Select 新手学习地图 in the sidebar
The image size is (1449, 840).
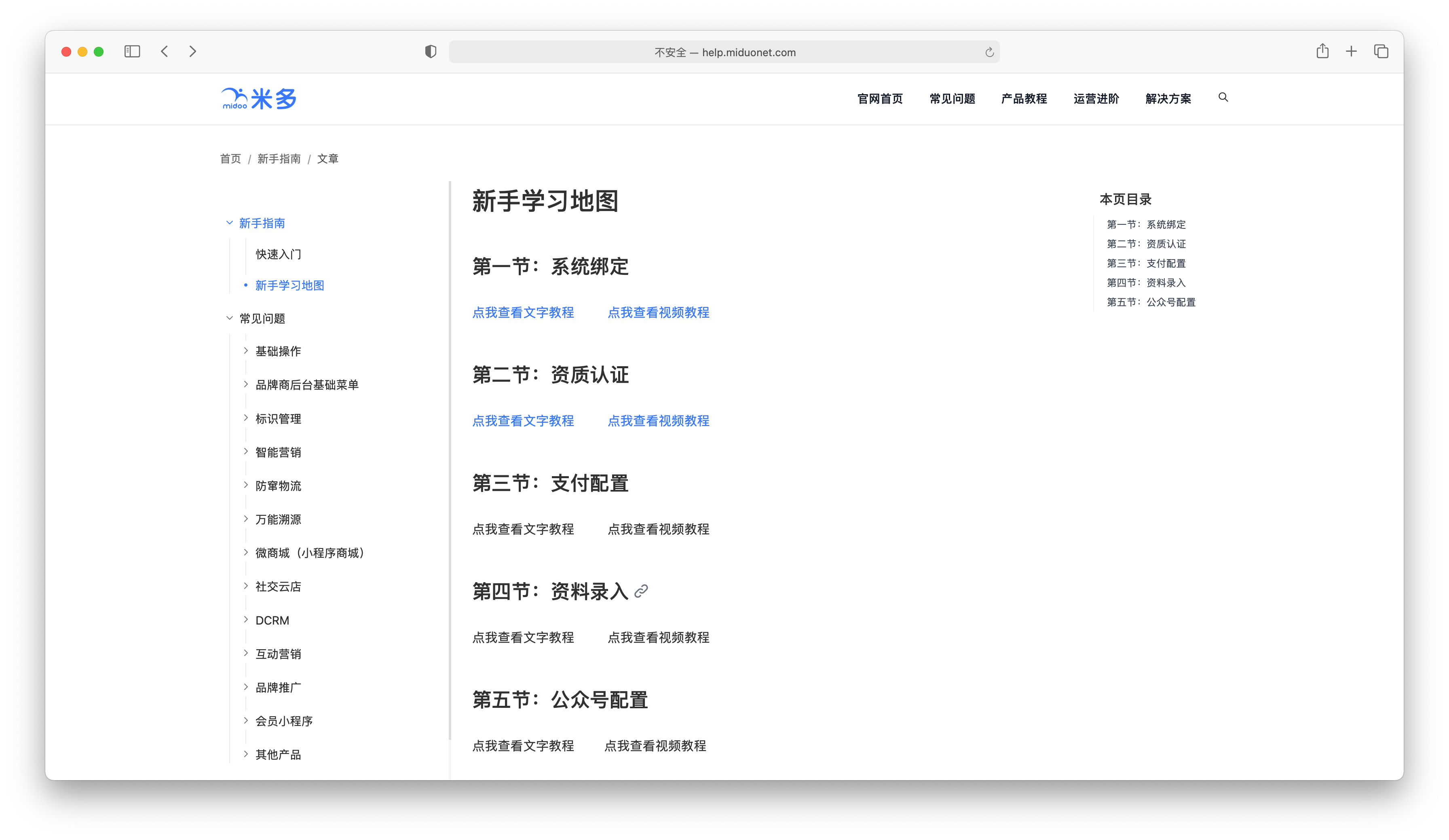tap(290, 286)
